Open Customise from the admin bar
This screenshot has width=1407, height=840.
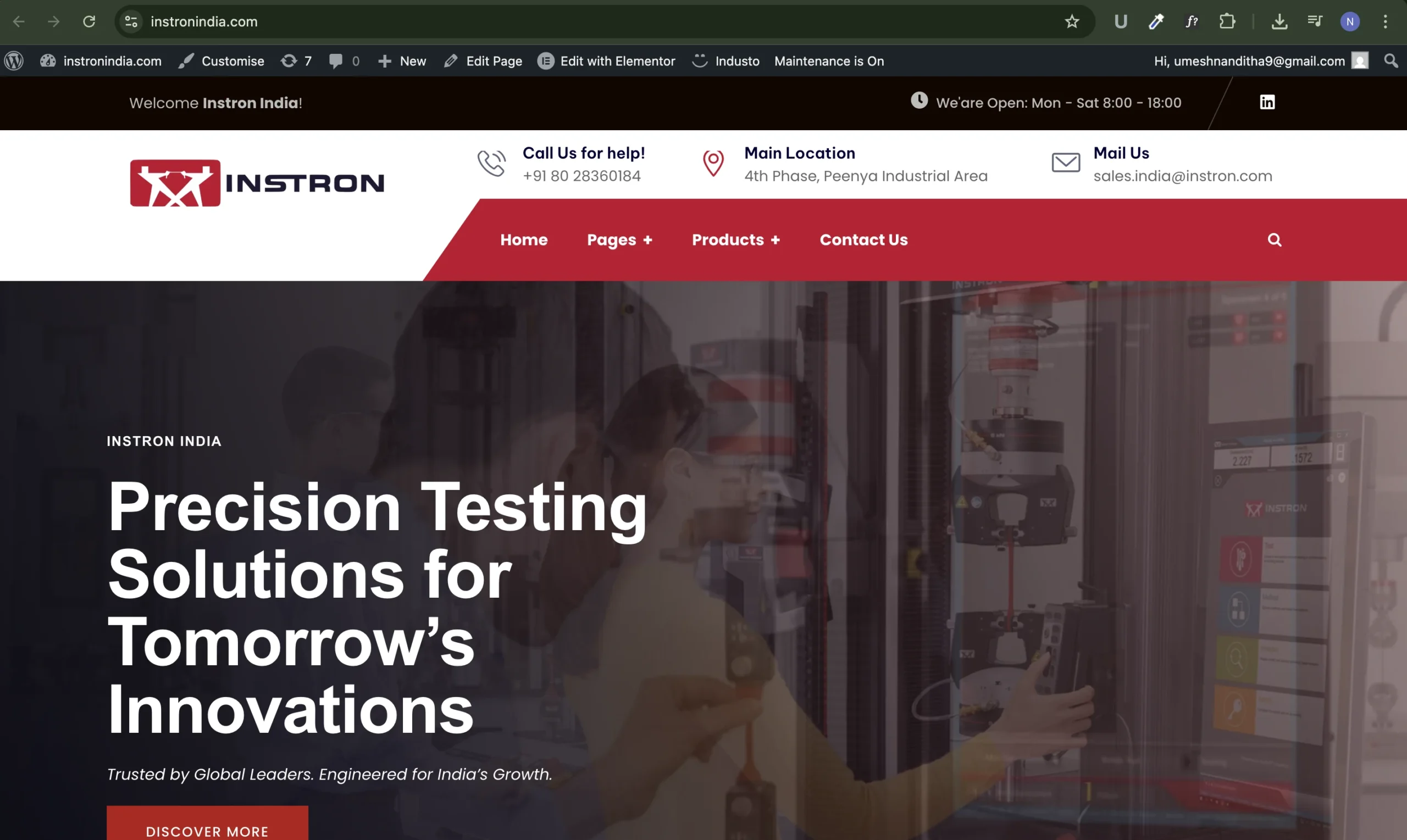(232, 60)
